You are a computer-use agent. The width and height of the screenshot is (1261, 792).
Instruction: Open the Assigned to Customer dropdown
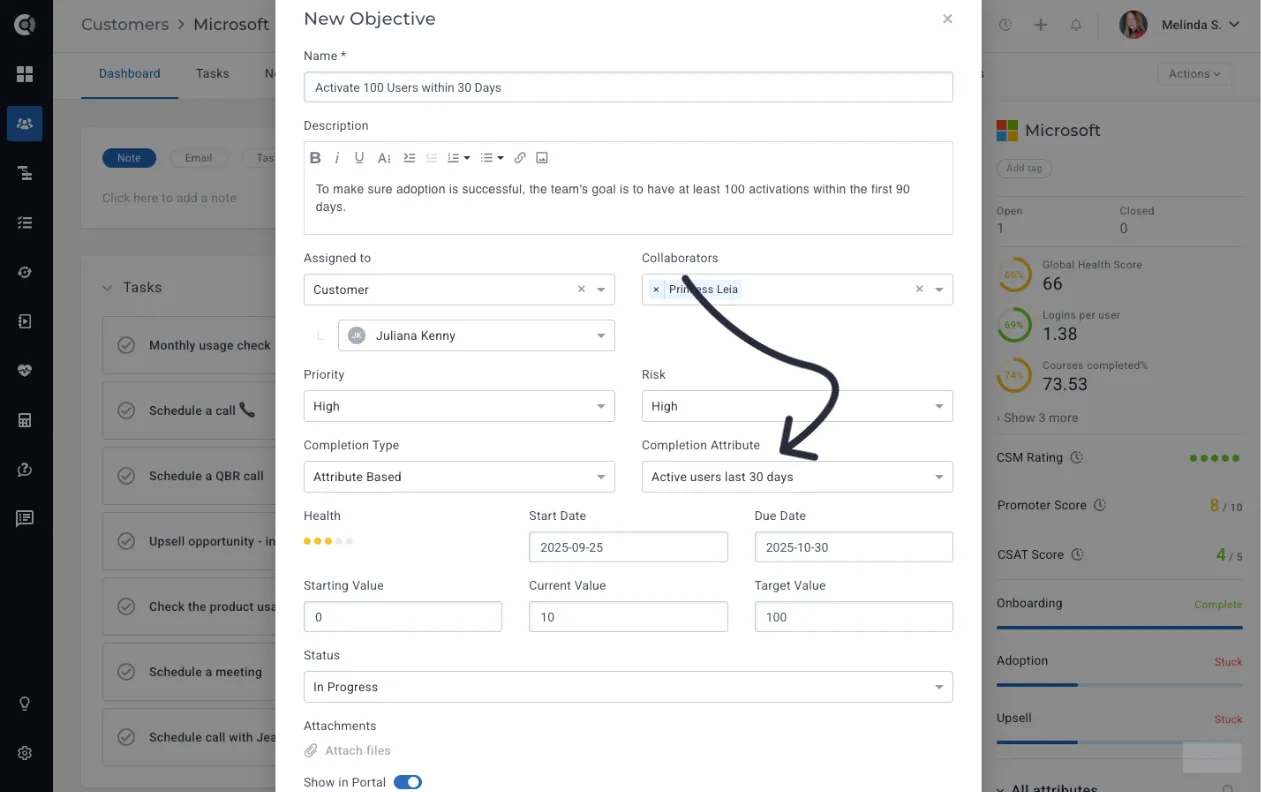(x=459, y=289)
